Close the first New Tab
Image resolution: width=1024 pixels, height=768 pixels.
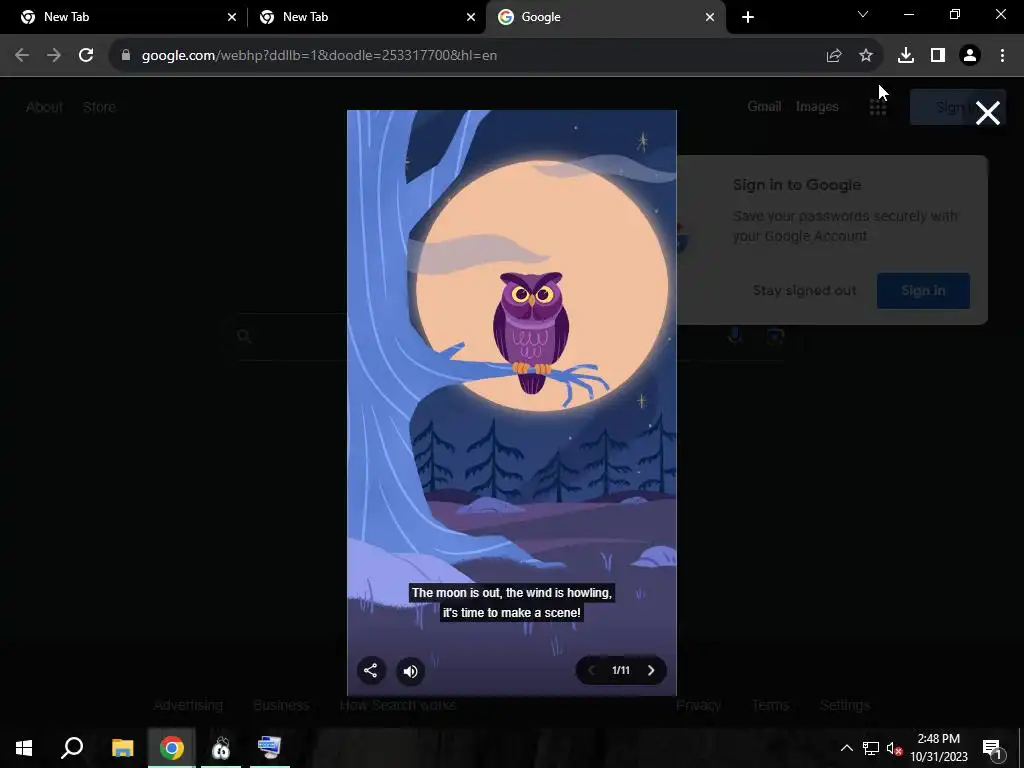pyautogui.click(x=232, y=17)
